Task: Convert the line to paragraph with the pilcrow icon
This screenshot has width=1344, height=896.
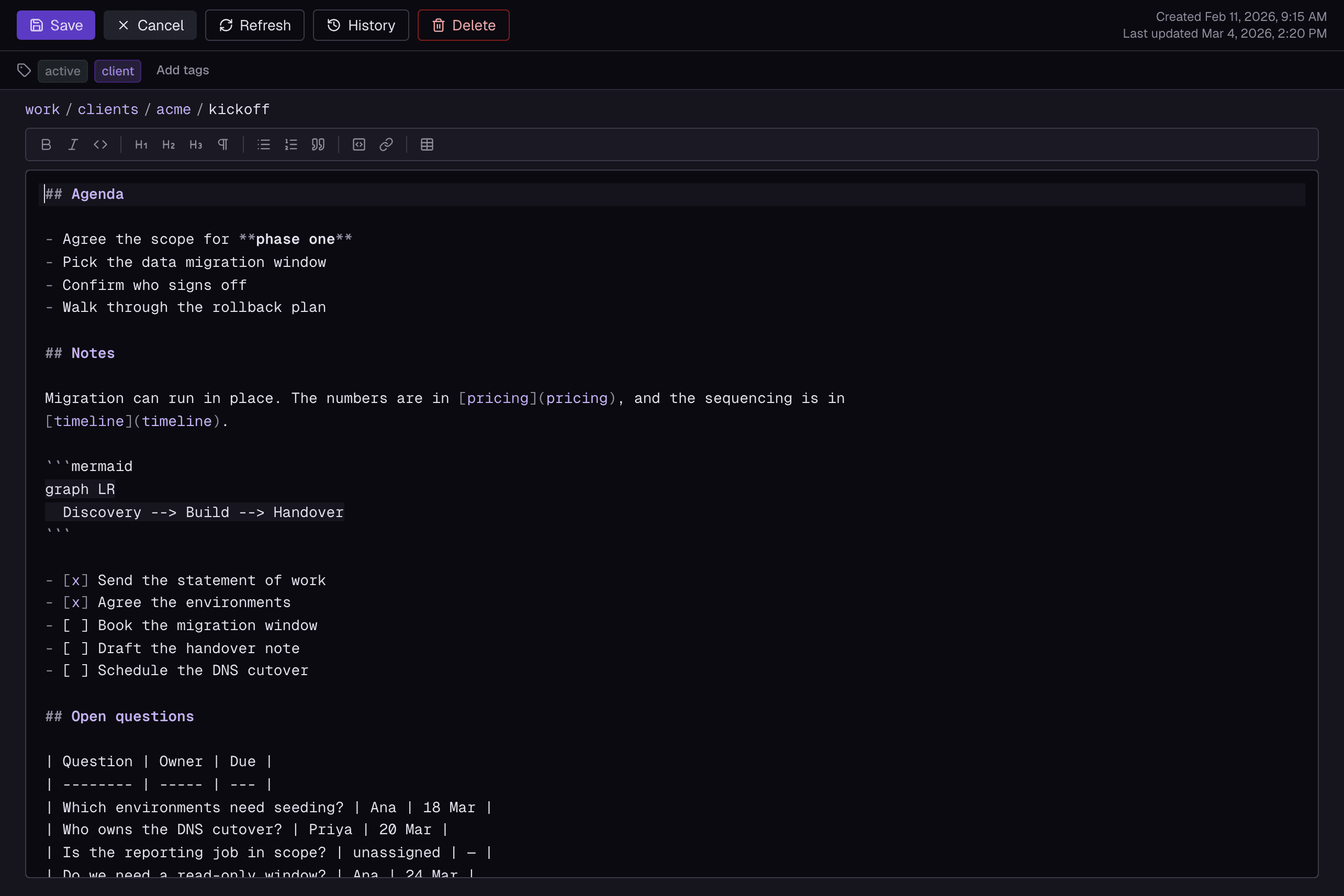Action: click(223, 144)
